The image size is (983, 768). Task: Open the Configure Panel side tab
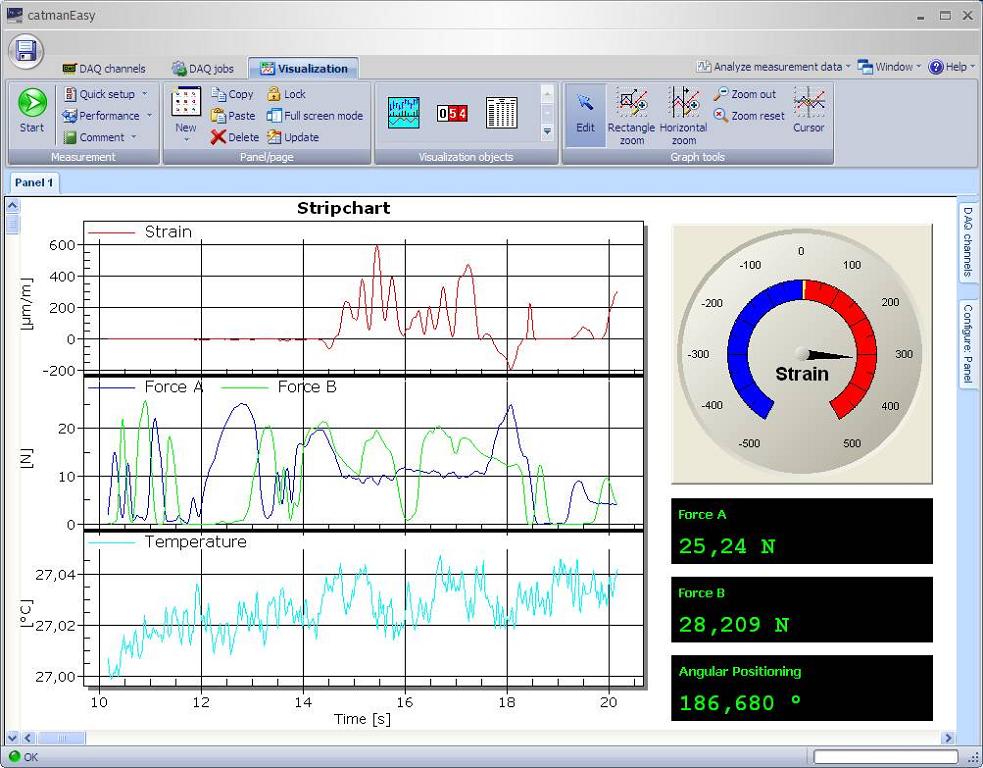(967, 343)
